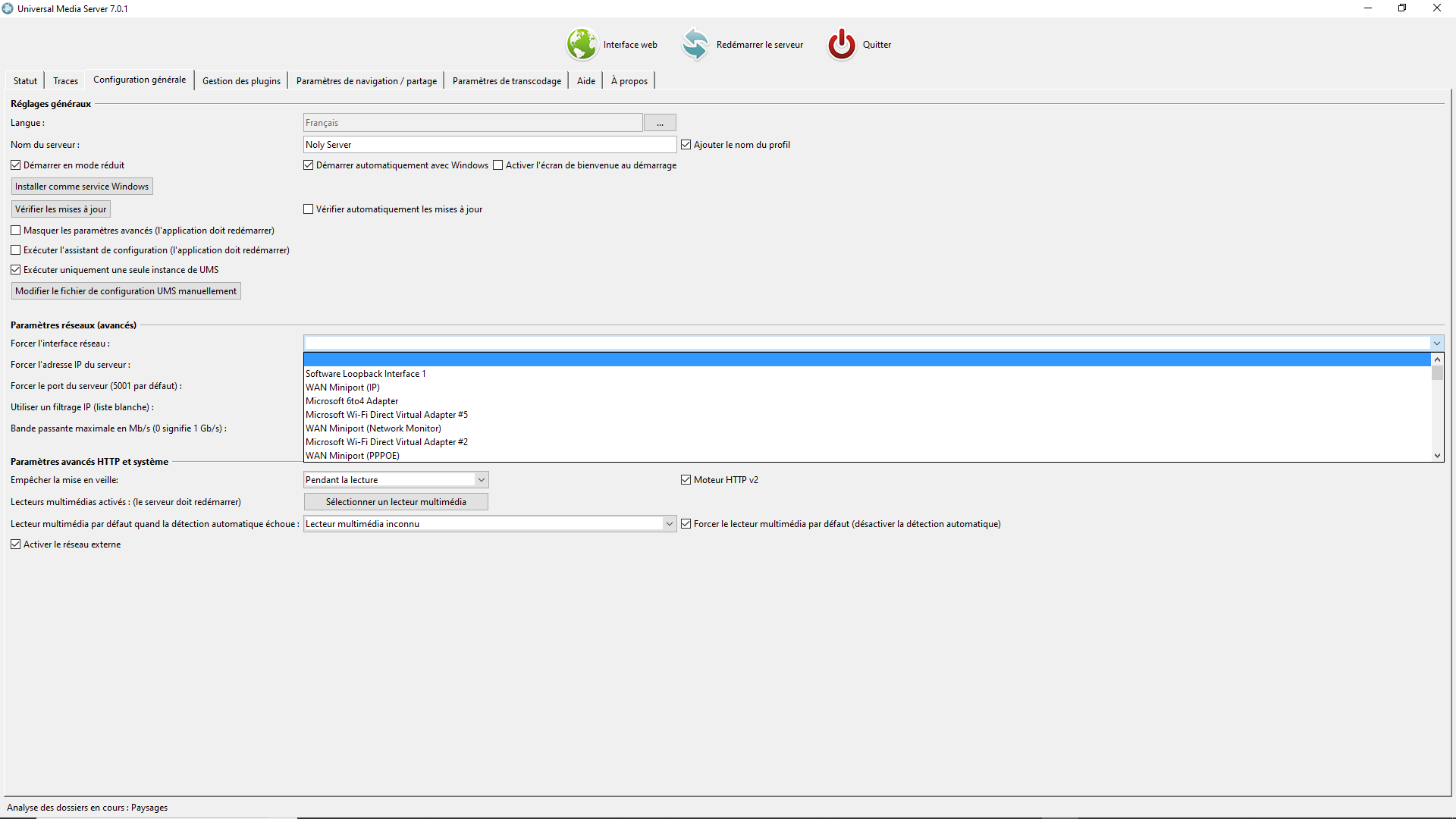Choose WAN Miniport (PPPOE) option
This screenshot has height=819, width=1456.
[x=867, y=456]
